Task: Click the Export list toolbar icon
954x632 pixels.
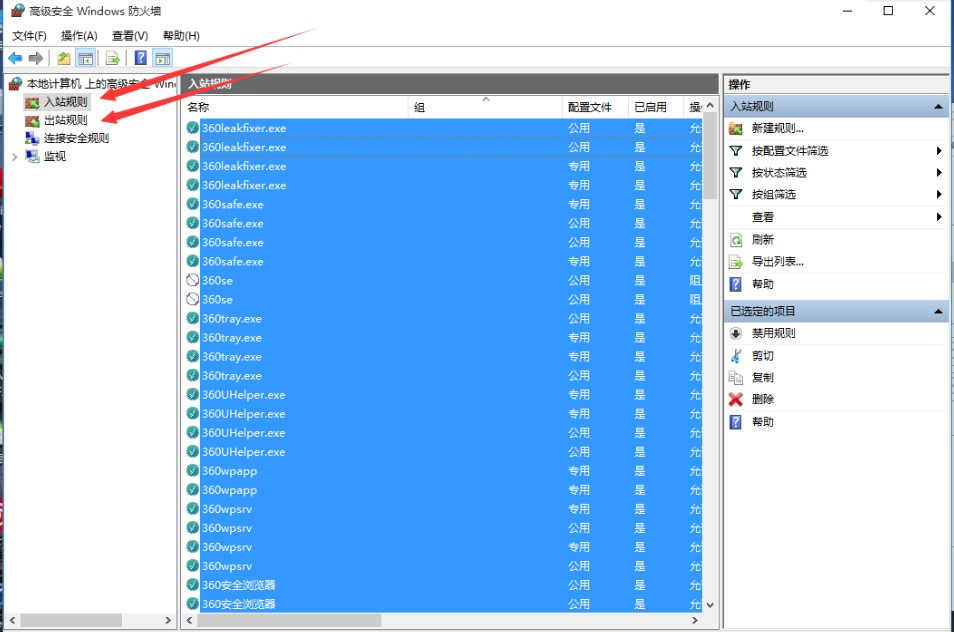Action: pos(112,58)
